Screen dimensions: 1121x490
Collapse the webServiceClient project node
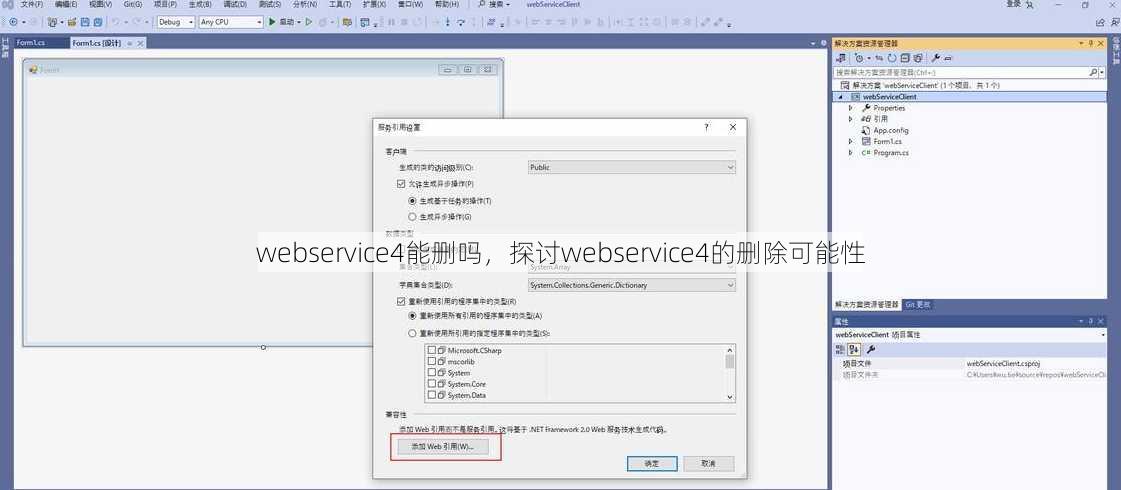[x=841, y=97]
